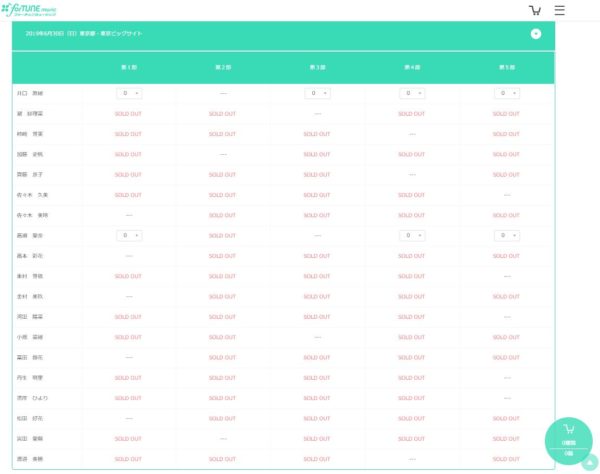
Task: Click SOLD OUT for 高瀬 愛奈 第2部
Action: (x=222, y=236)
